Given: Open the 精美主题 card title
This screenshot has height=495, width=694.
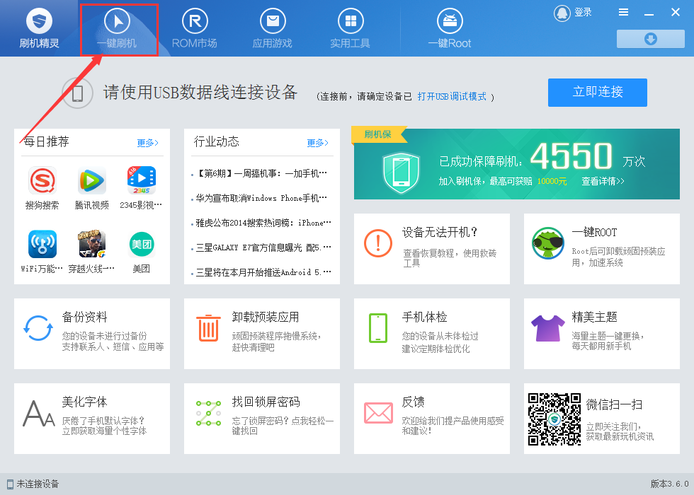Looking at the screenshot, I should (594, 317).
